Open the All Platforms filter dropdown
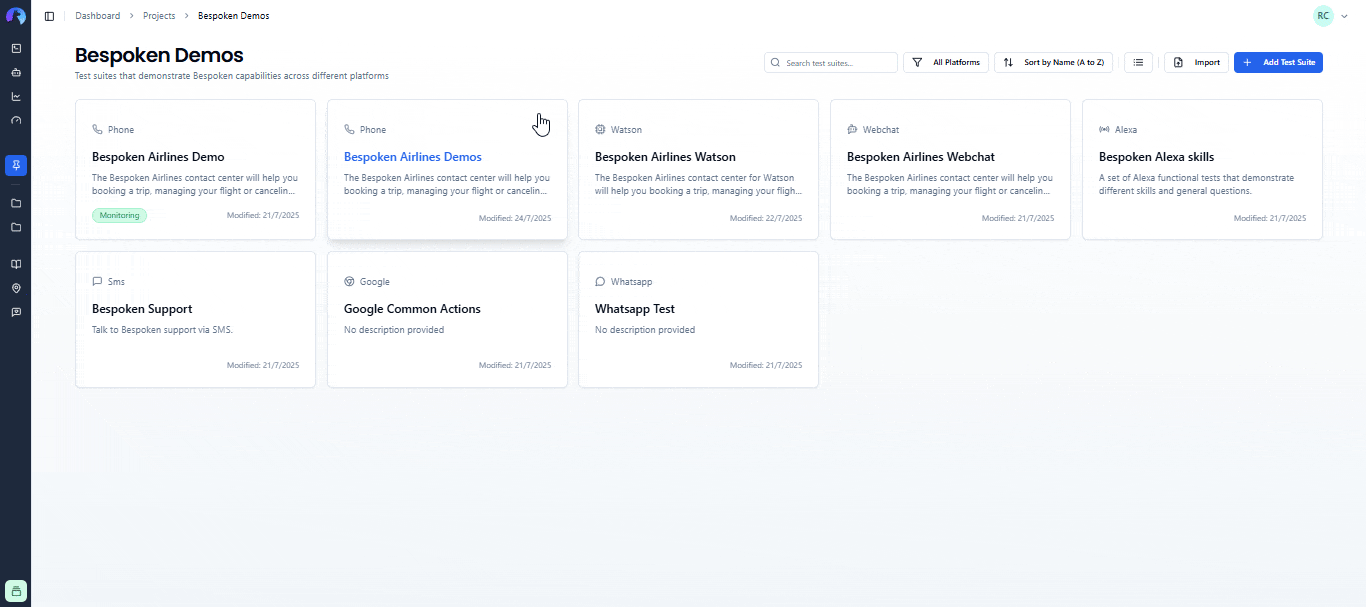This screenshot has width=1366, height=607. click(946, 62)
